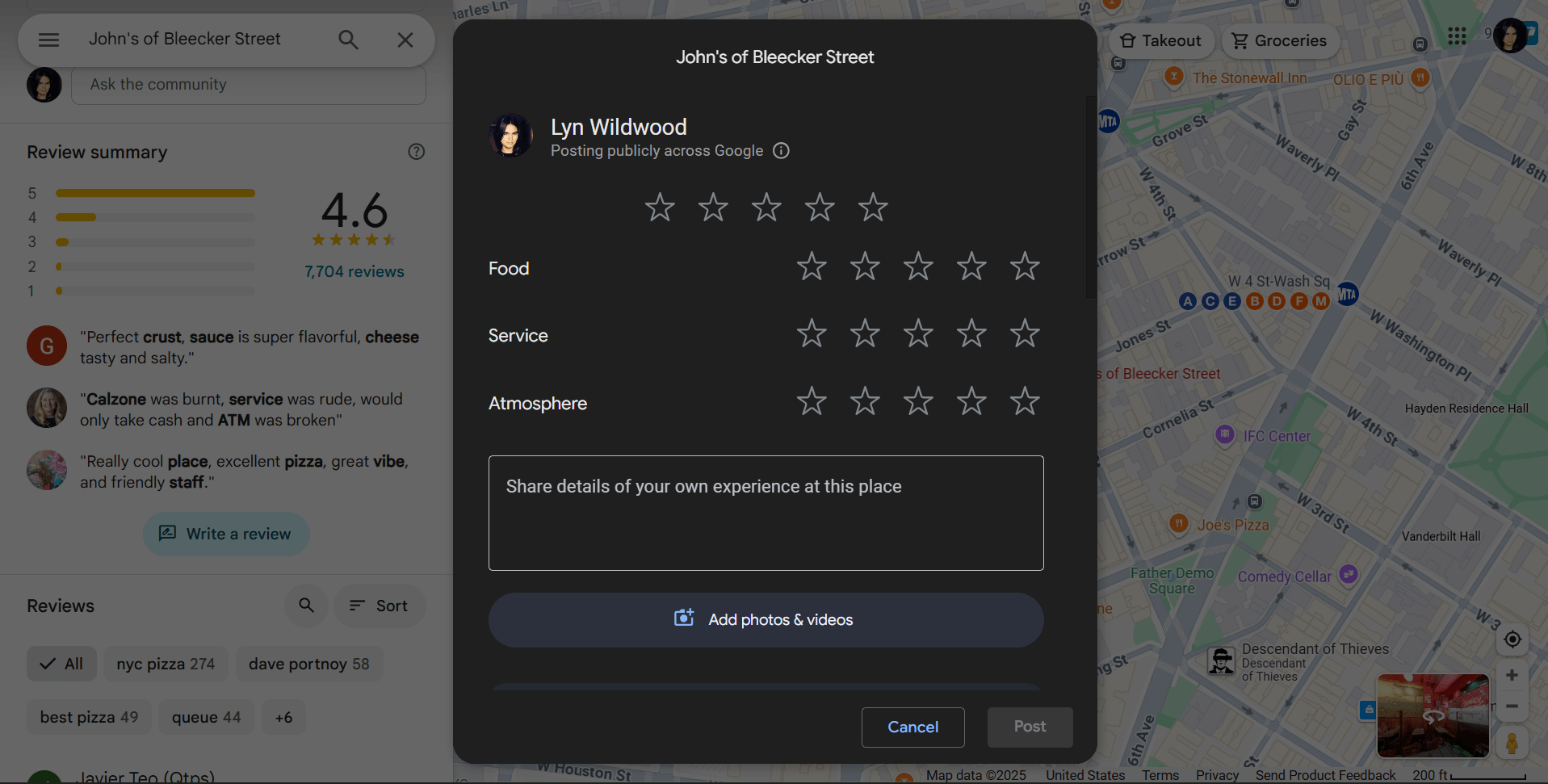Click the search magnifier icon
The image size is (1548, 784).
coord(348,40)
